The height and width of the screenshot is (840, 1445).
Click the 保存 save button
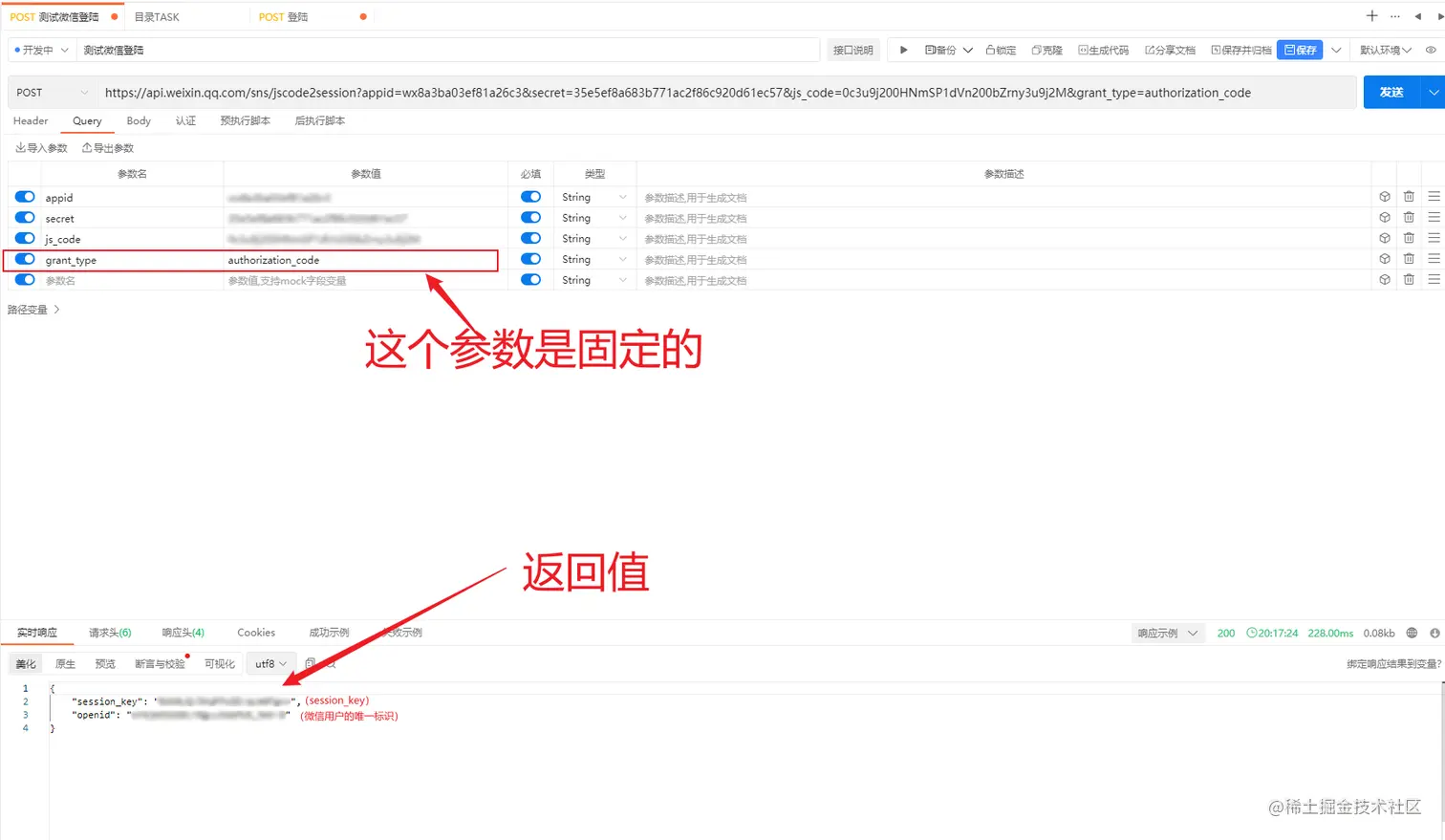click(x=1300, y=50)
